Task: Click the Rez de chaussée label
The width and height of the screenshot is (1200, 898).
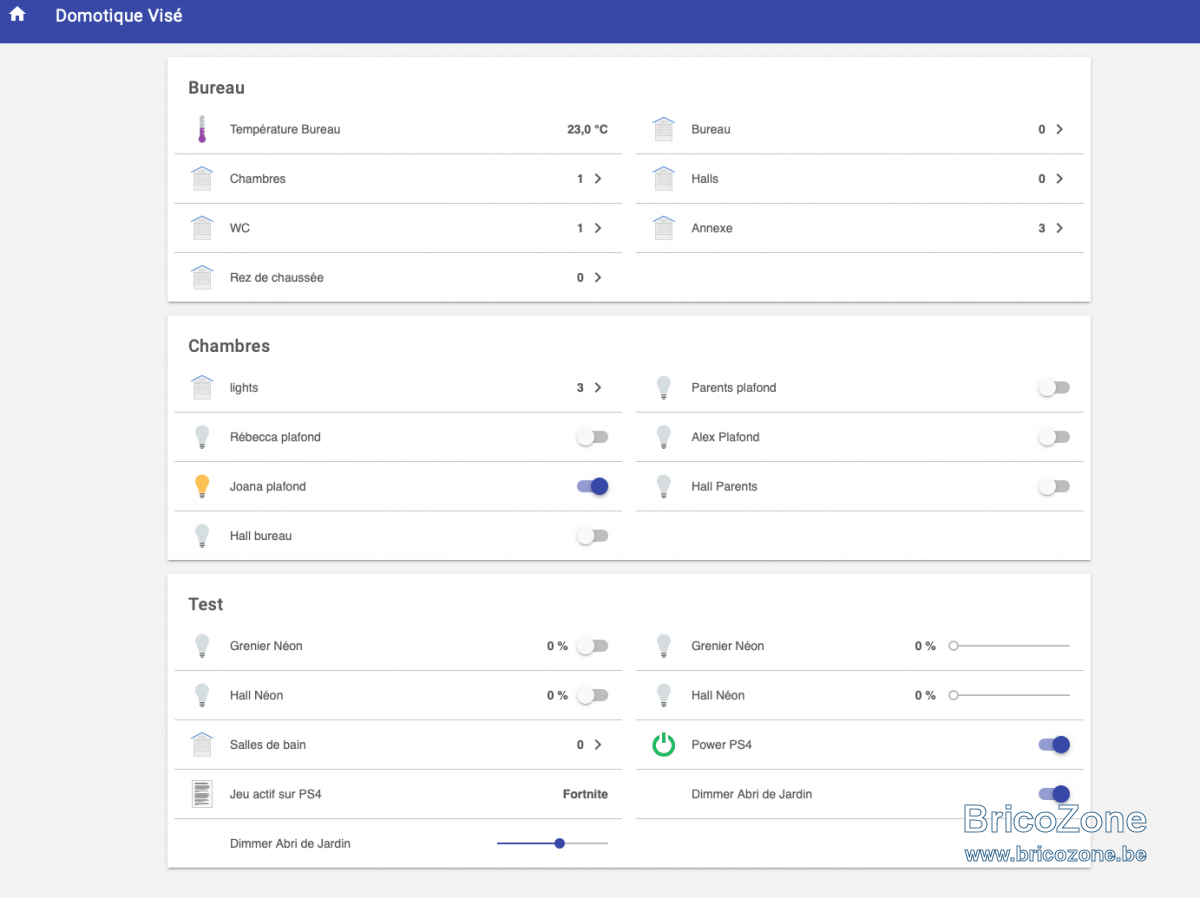Action: 277,277
